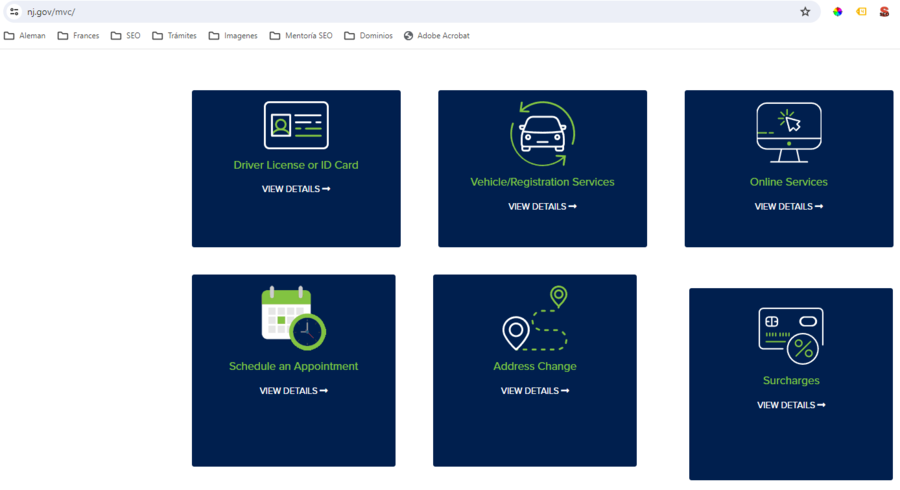Viewport: 900px width, 490px height.
Task: Click View Details under Online Services
Action: click(x=789, y=207)
